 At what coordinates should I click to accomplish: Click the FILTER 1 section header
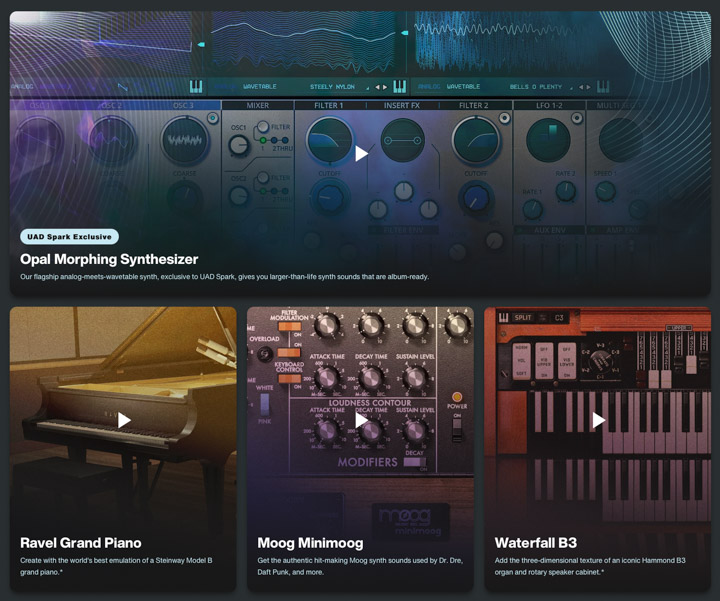[328, 105]
